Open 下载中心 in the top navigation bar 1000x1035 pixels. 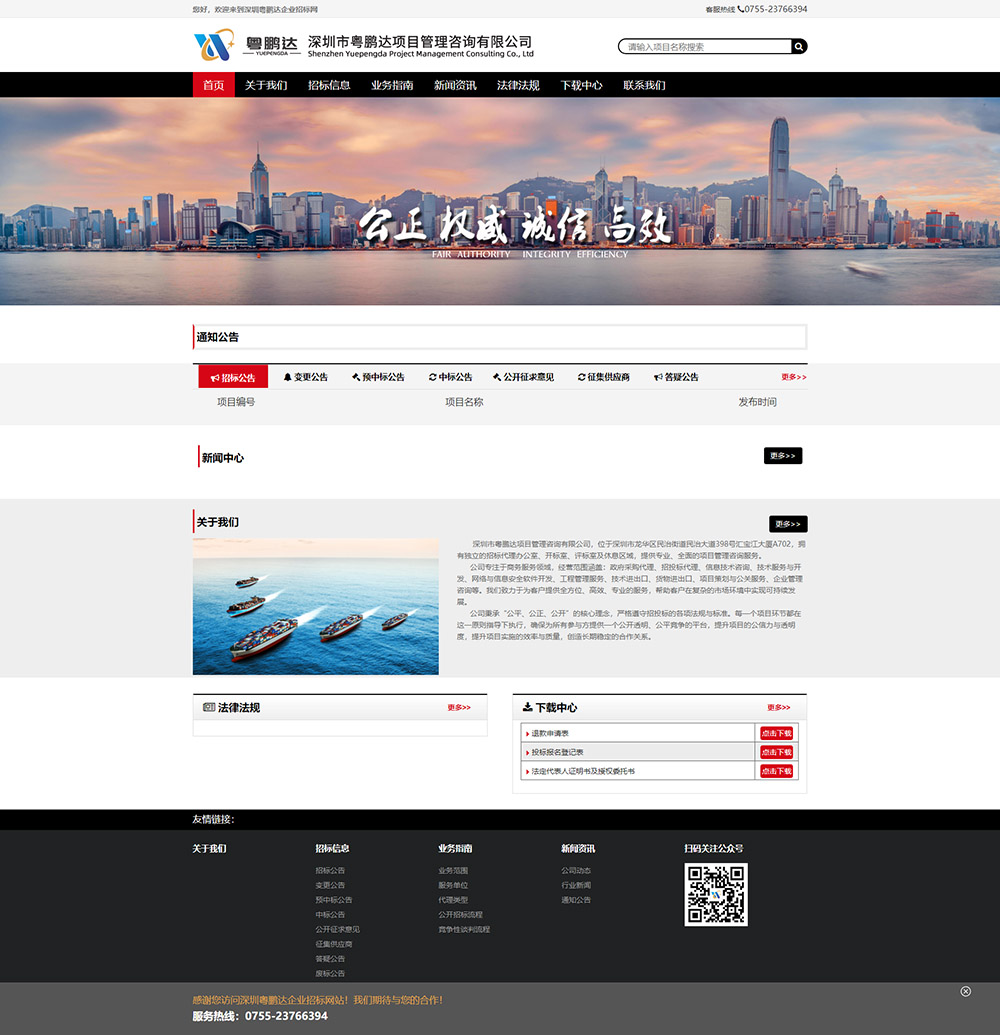coord(581,85)
